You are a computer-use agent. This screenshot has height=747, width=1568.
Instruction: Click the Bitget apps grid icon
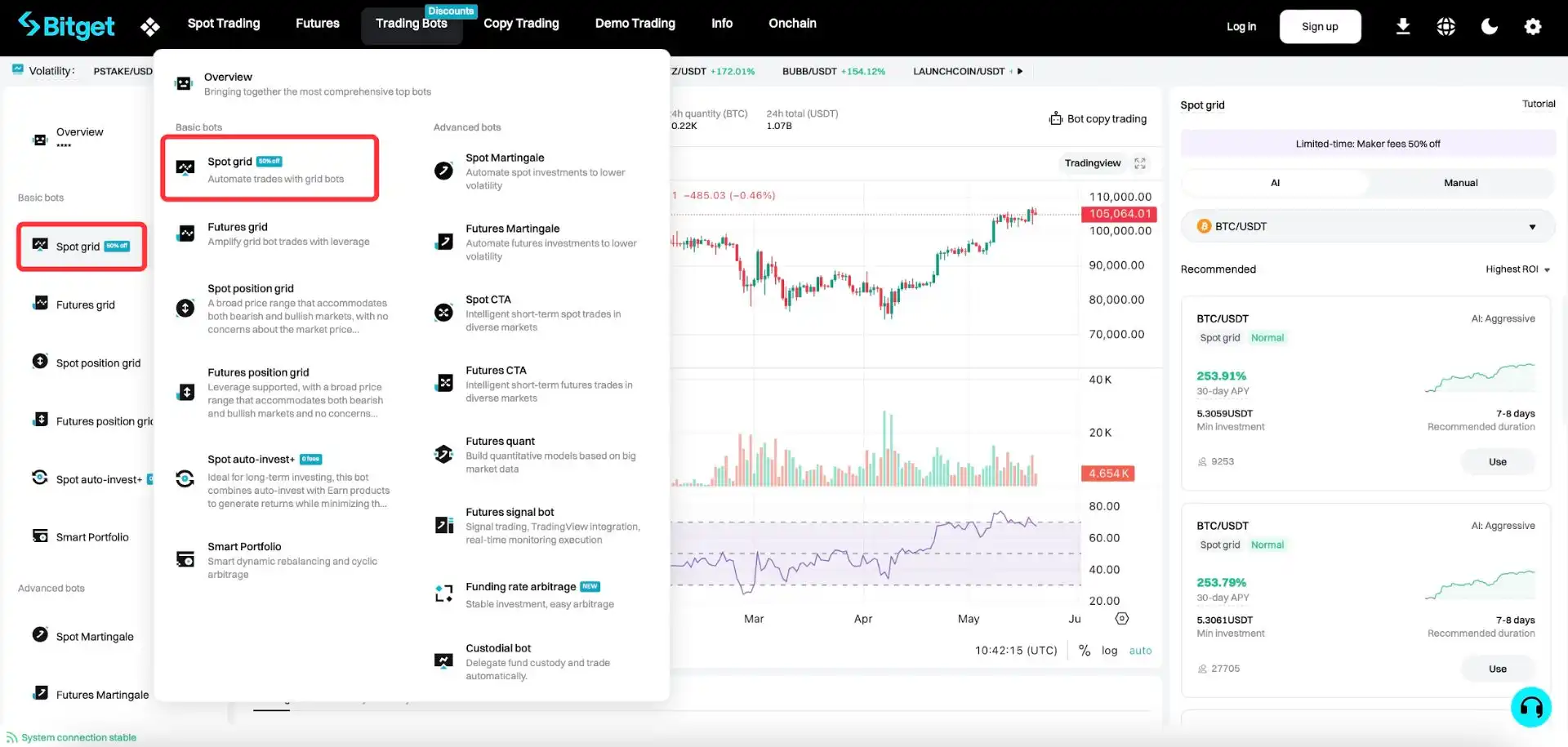pos(149,27)
